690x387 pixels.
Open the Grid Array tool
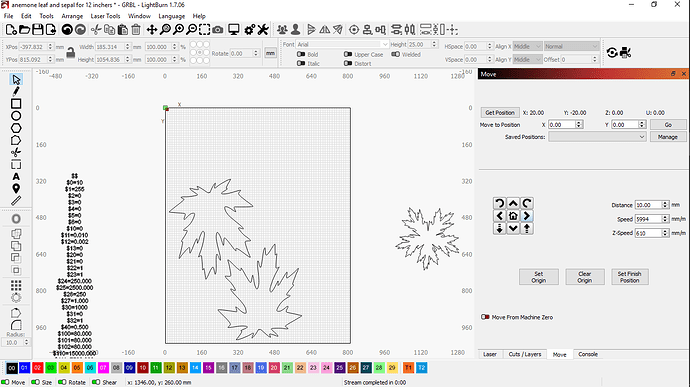[x=16, y=285]
